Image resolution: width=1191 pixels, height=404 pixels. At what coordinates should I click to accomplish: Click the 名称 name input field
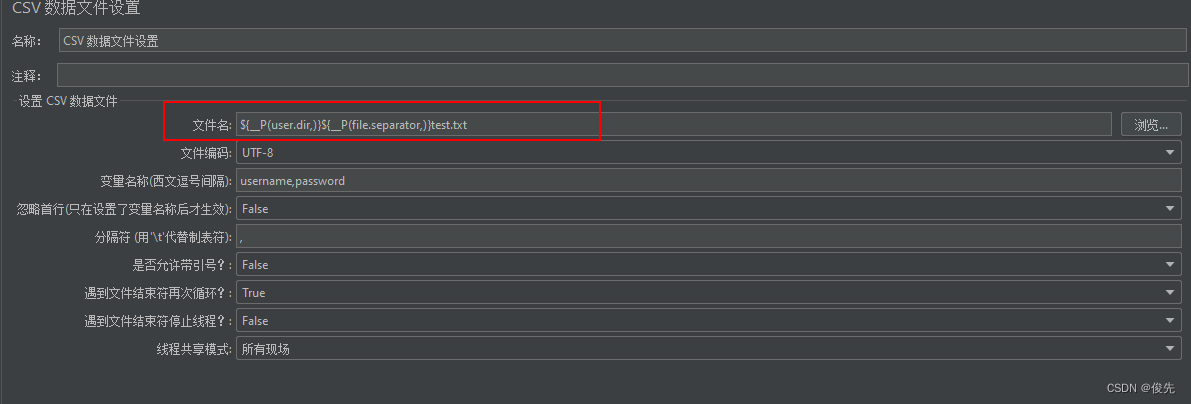point(620,42)
